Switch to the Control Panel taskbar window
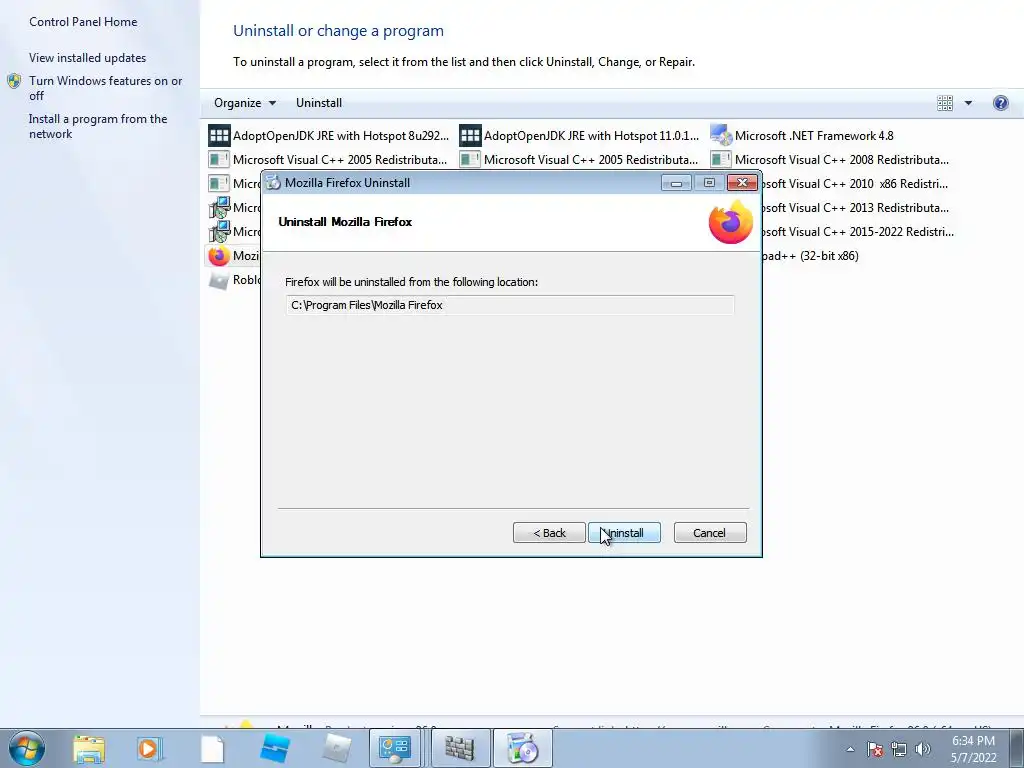Viewport: 1024px width, 768px height. [x=396, y=748]
